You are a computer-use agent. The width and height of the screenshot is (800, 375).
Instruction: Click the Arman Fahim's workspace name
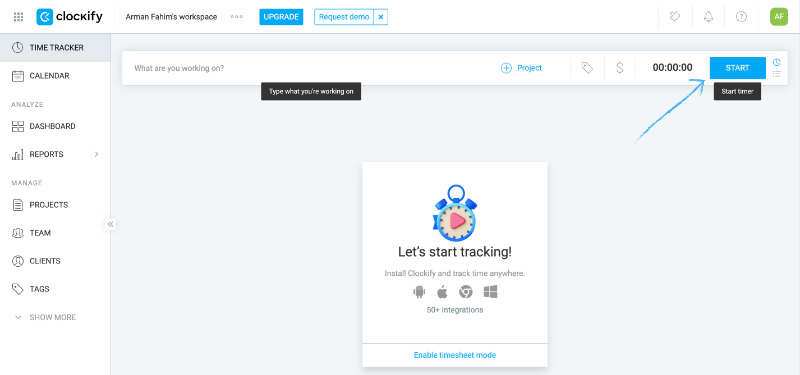(x=171, y=17)
